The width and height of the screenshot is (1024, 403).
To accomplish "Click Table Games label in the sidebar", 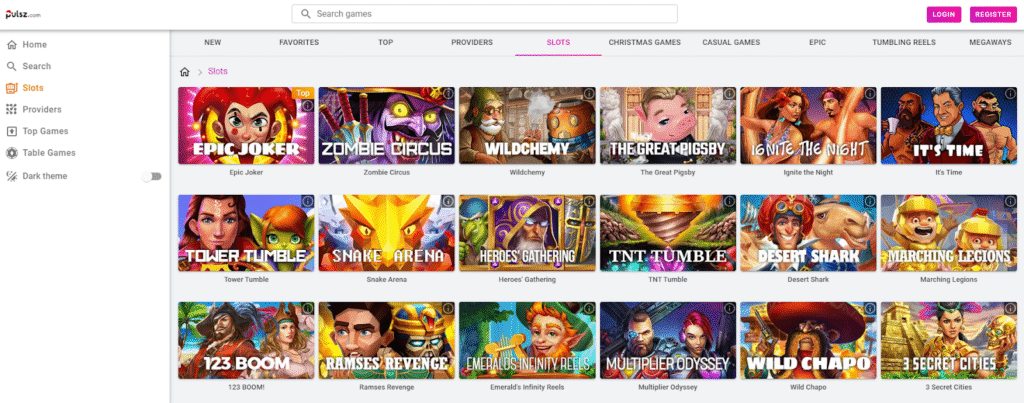I will click(x=49, y=153).
